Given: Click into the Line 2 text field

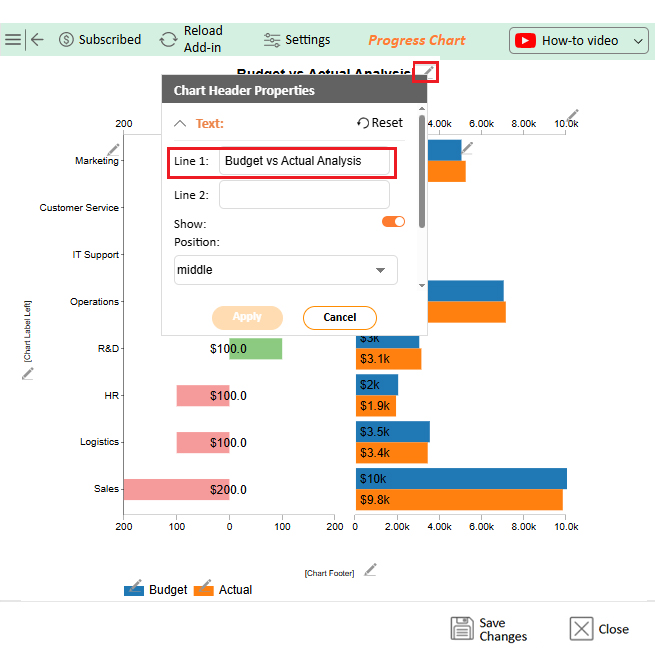Looking at the screenshot, I should pos(304,195).
